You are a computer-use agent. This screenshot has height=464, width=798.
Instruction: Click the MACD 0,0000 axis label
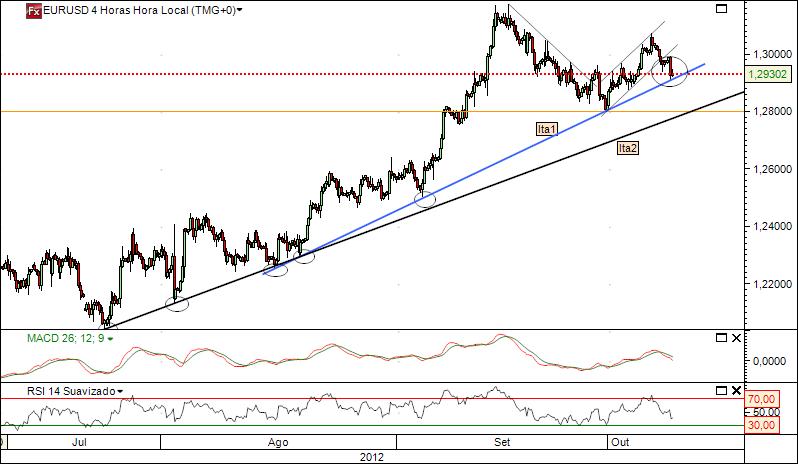(x=770, y=361)
